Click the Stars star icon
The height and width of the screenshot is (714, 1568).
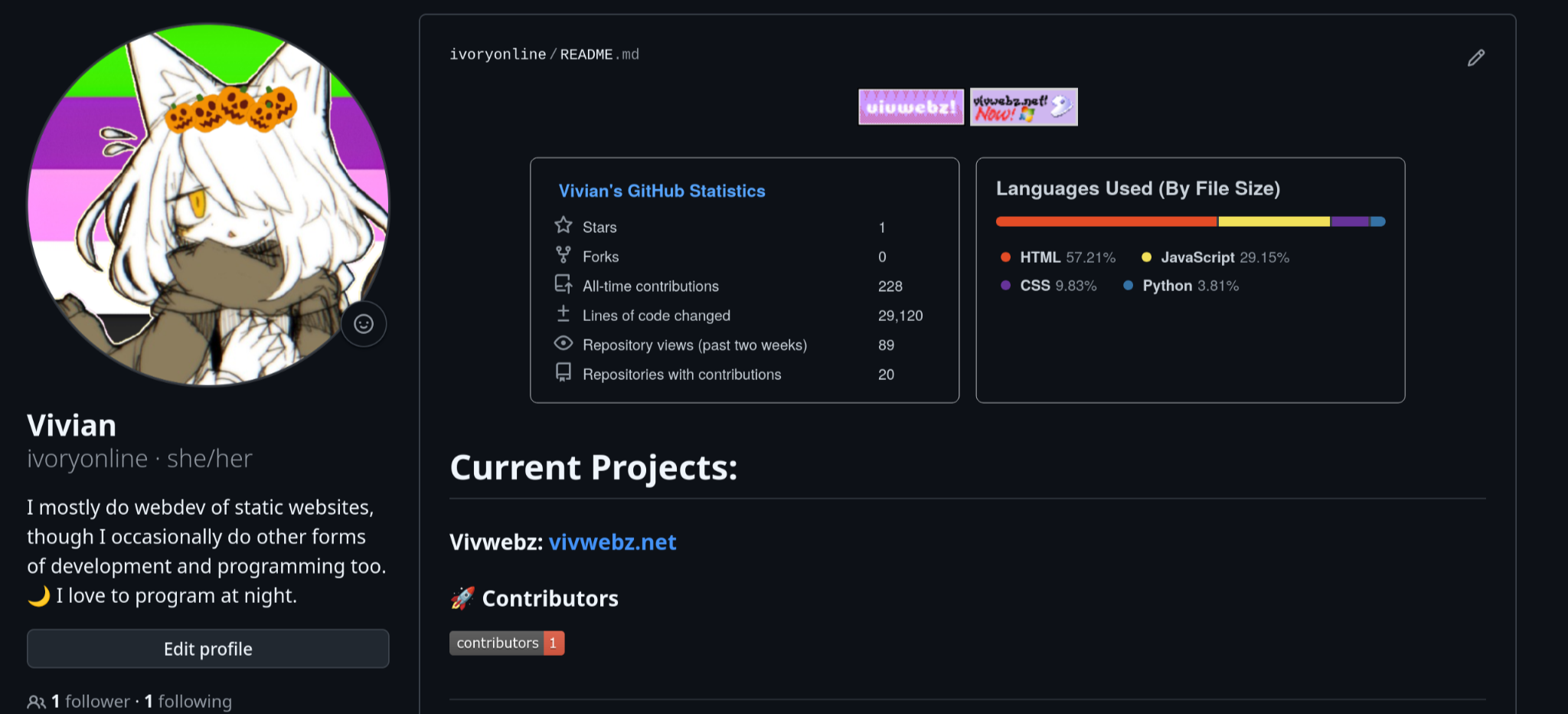[563, 225]
